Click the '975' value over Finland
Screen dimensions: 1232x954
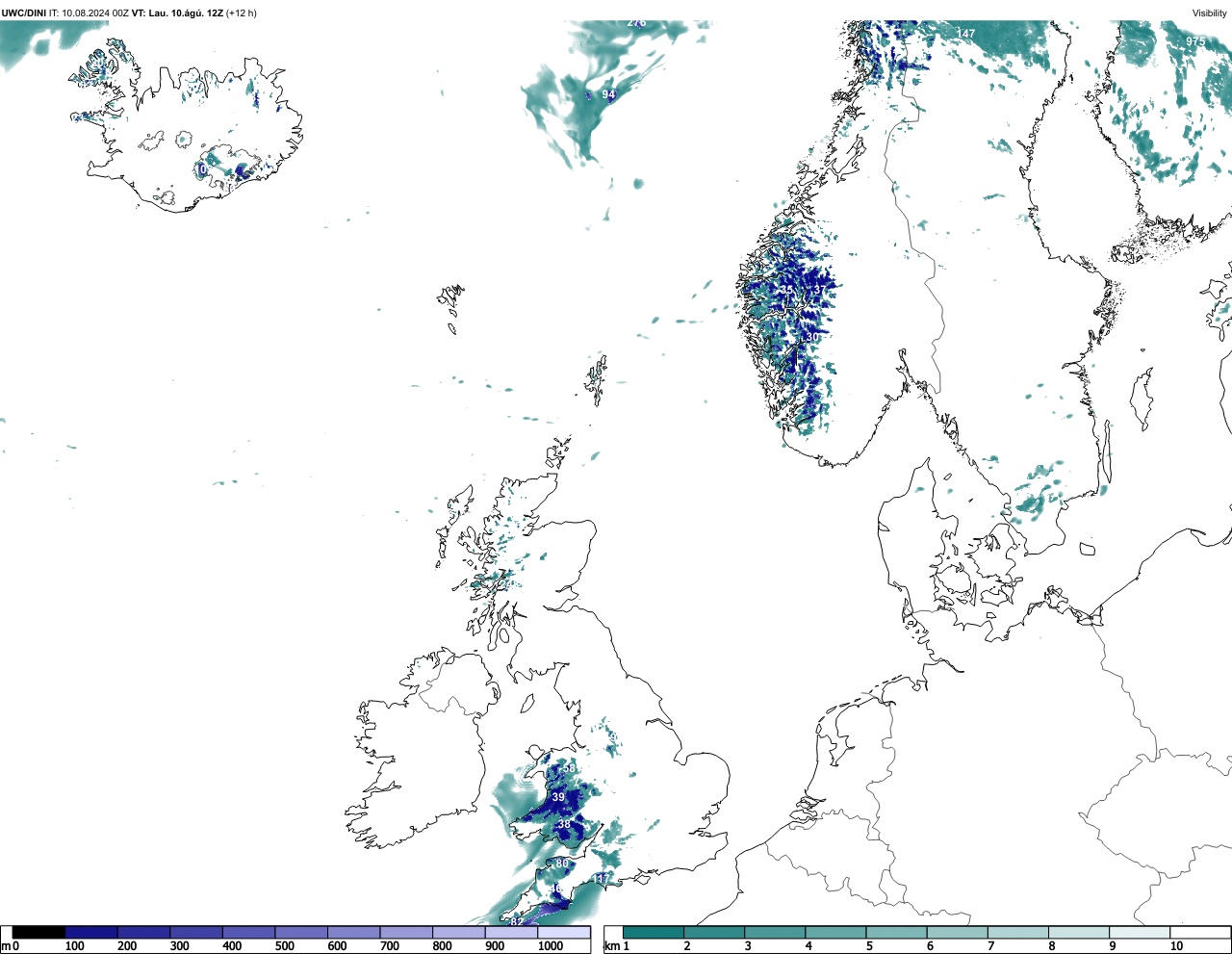[x=1194, y=41]
